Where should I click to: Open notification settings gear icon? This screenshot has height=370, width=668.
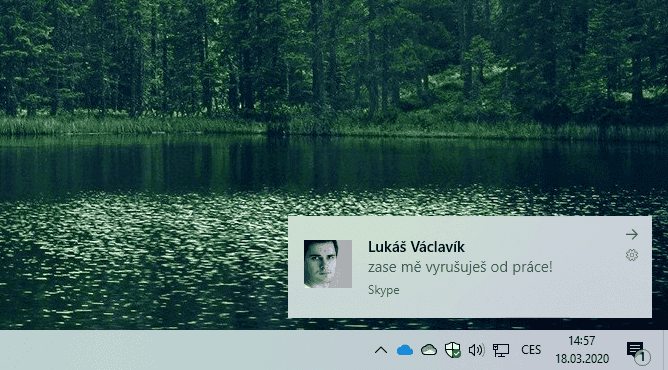(632, 255)
